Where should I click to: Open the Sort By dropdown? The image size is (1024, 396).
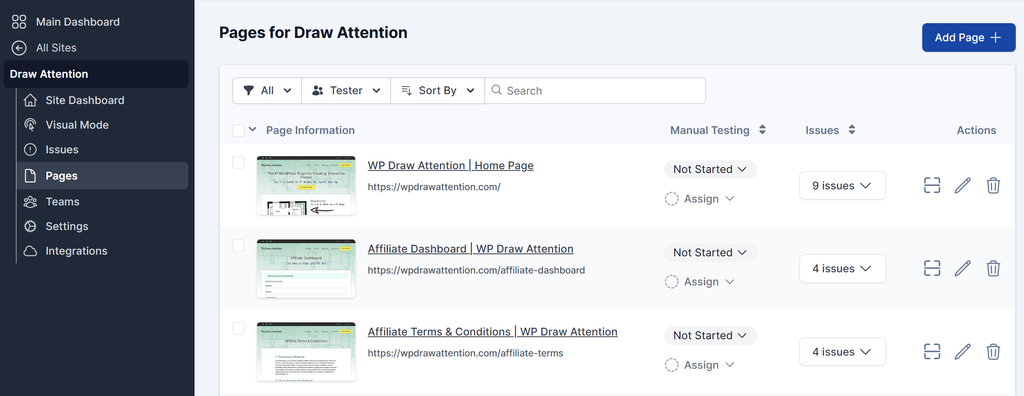(x=438, y=90)
